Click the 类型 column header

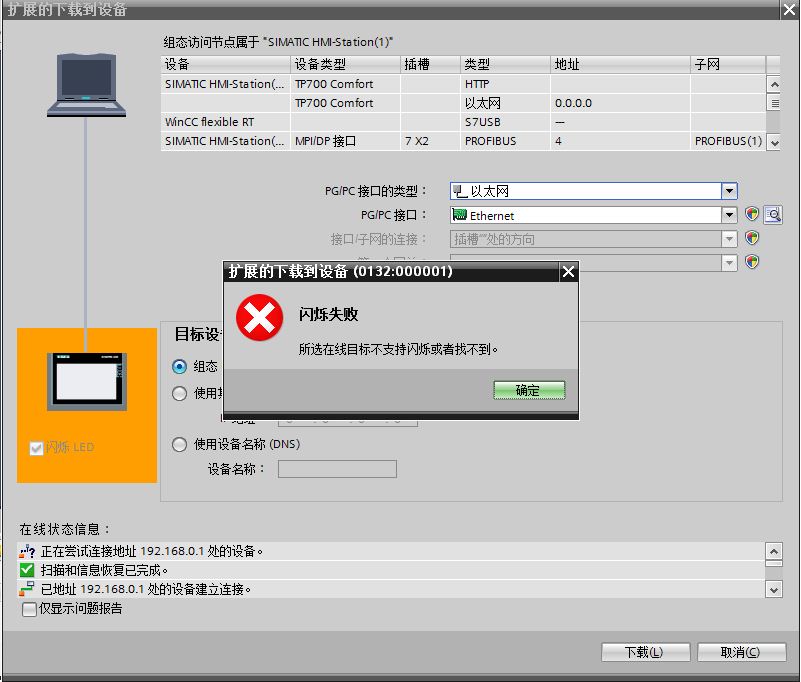click(505, 64)
